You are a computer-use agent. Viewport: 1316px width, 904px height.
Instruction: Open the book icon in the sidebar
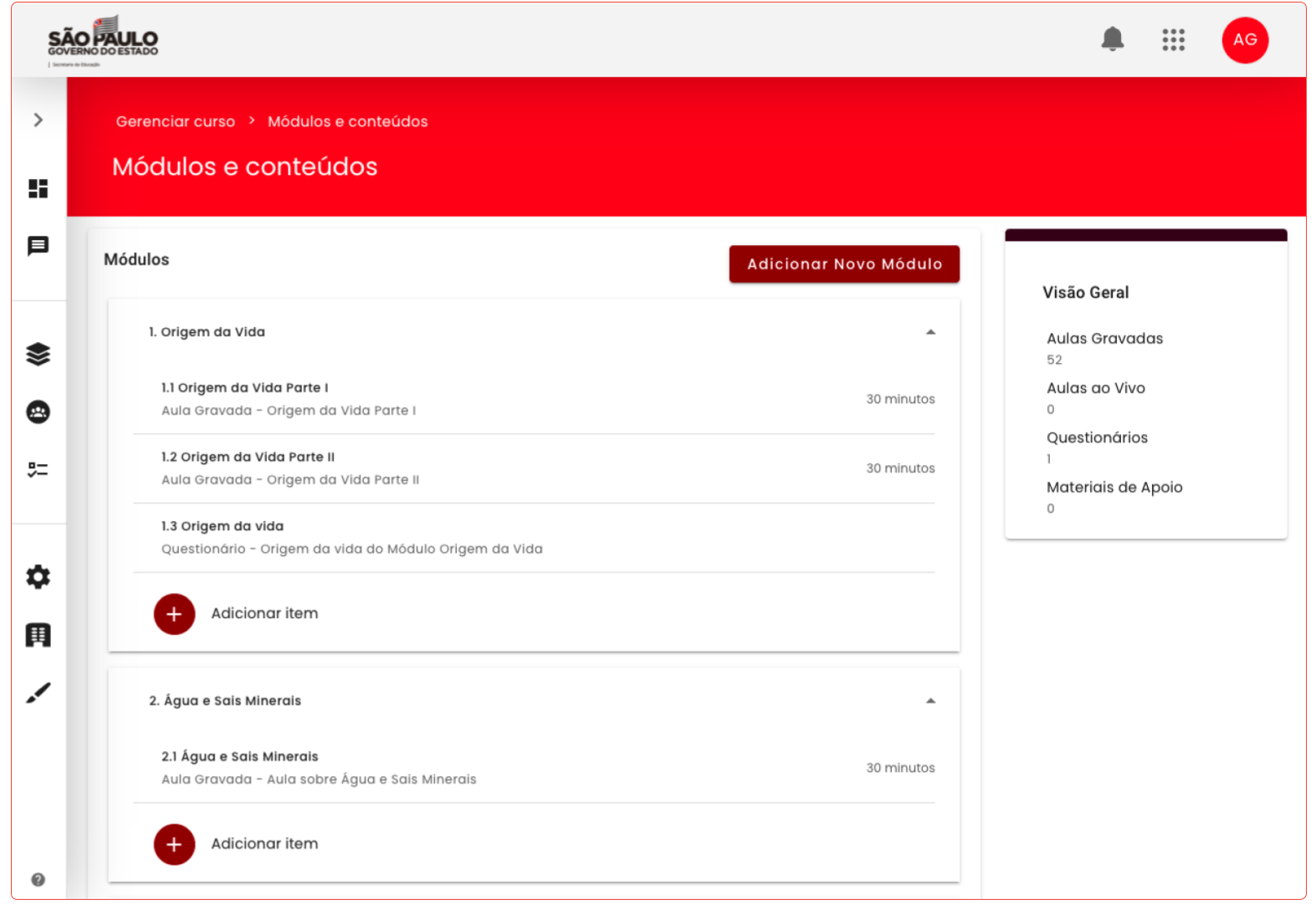point(38,635)
